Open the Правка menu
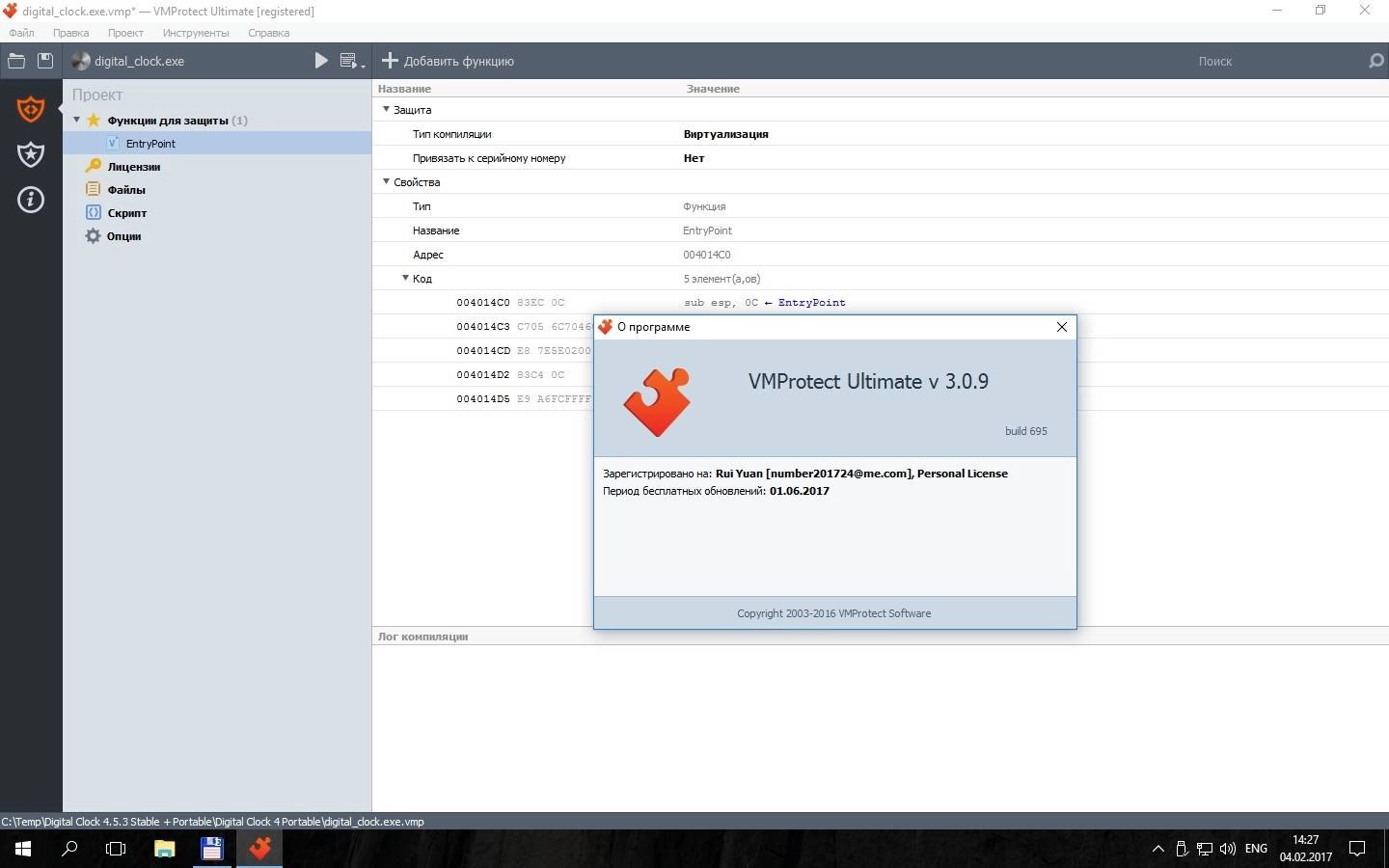 (71, 33)
